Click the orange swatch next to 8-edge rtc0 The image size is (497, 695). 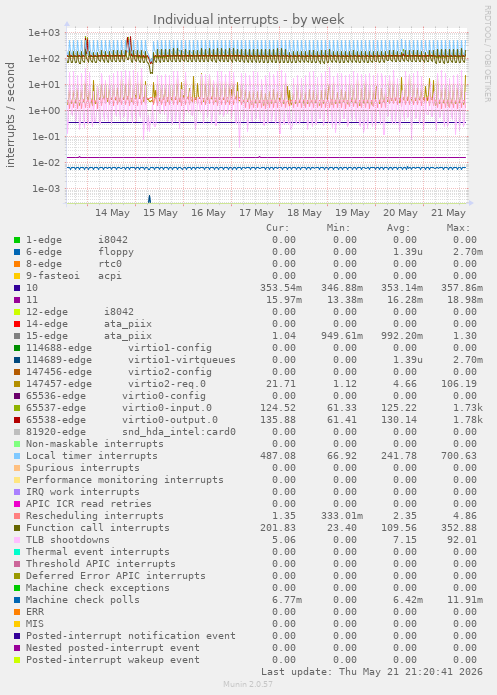click(x=17, y=264)
